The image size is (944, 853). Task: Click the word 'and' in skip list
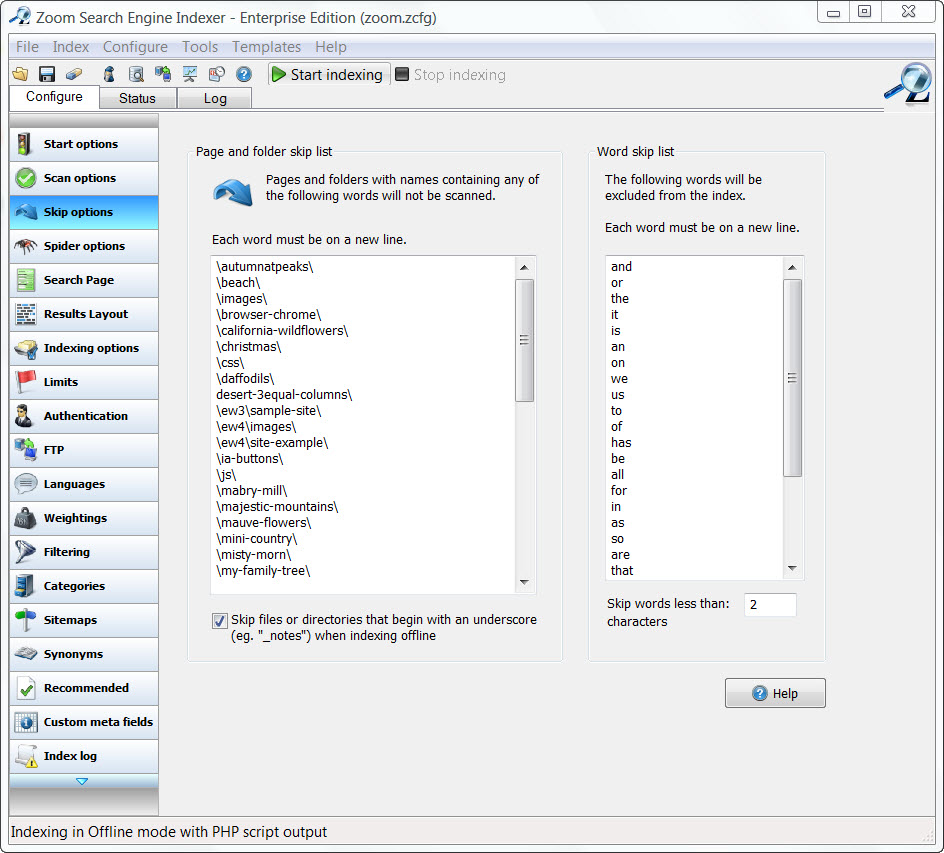621,267
